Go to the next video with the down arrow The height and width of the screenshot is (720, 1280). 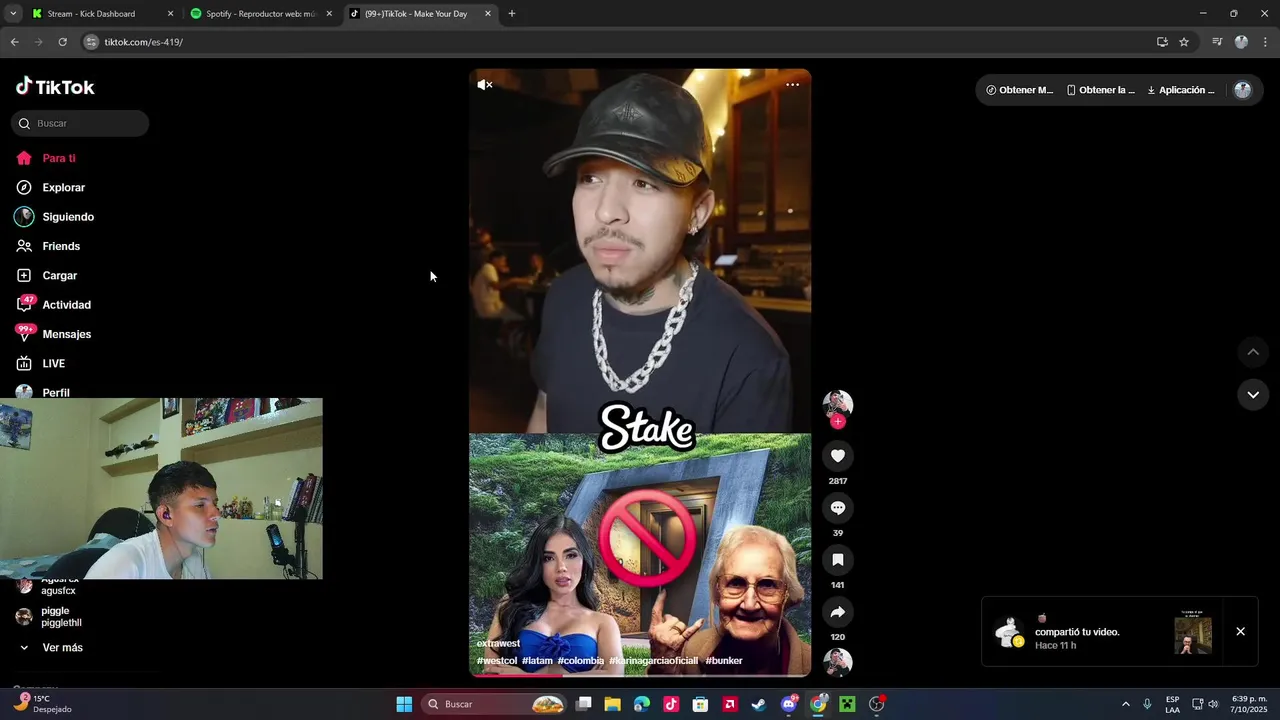[1253, 395]
